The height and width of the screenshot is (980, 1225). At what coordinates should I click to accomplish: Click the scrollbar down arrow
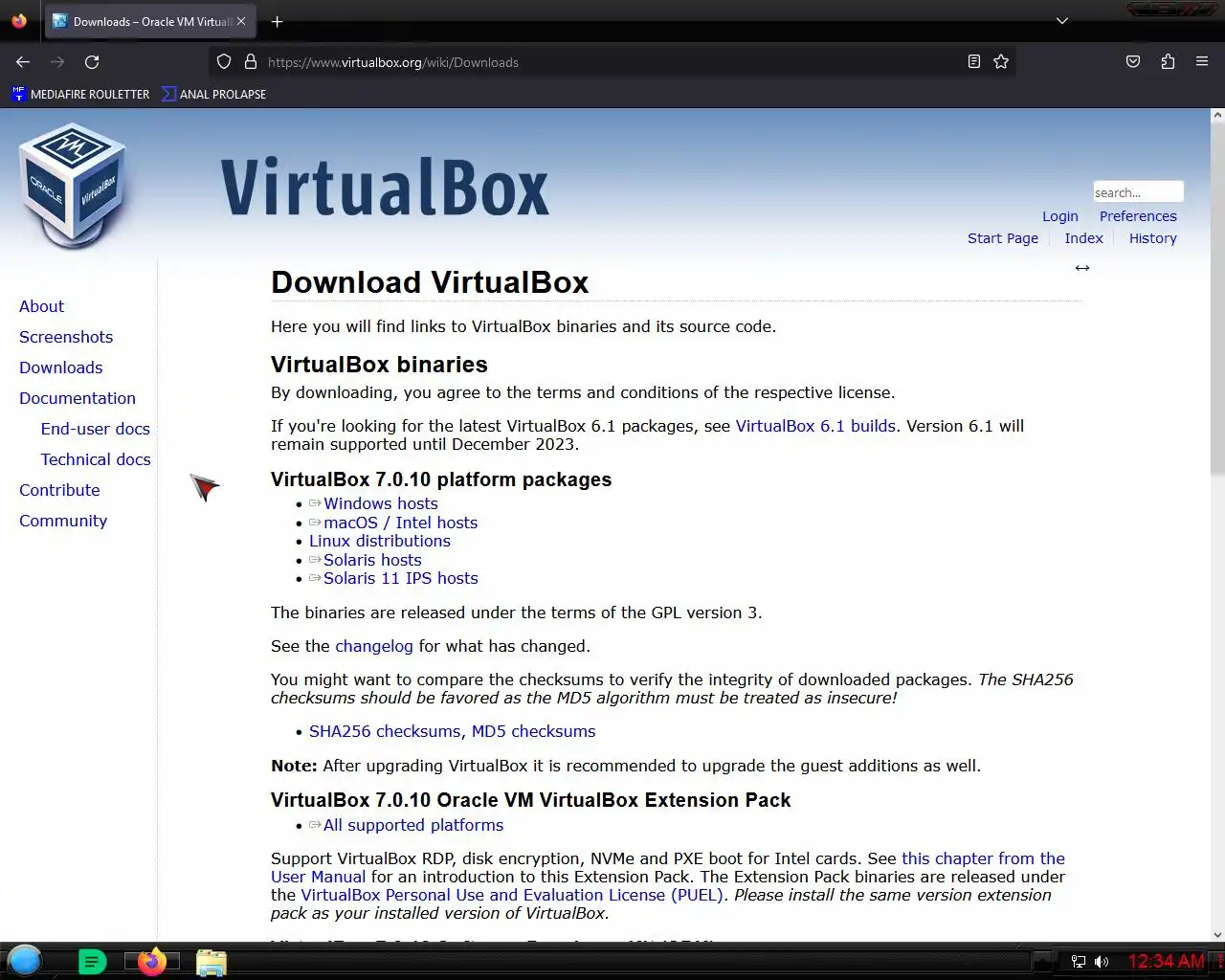pos(1217,935)
